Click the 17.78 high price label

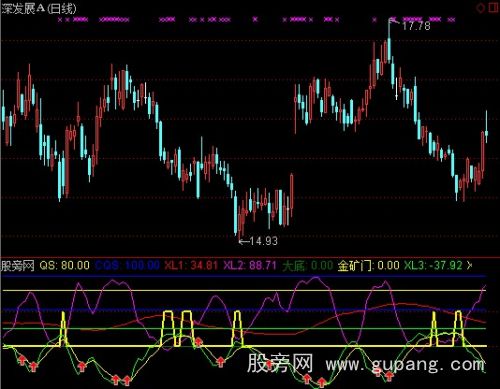pyautogui.click(x=416, y=26)
